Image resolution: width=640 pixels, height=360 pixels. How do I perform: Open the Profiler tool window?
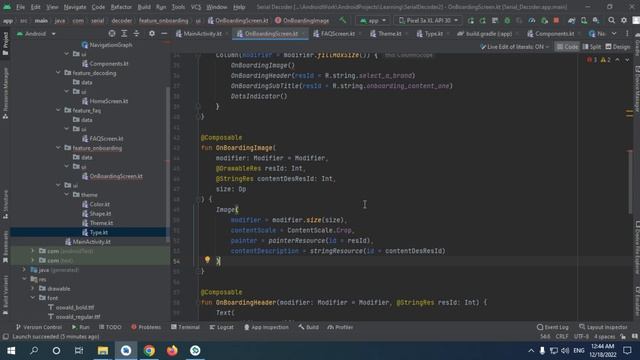340,327
